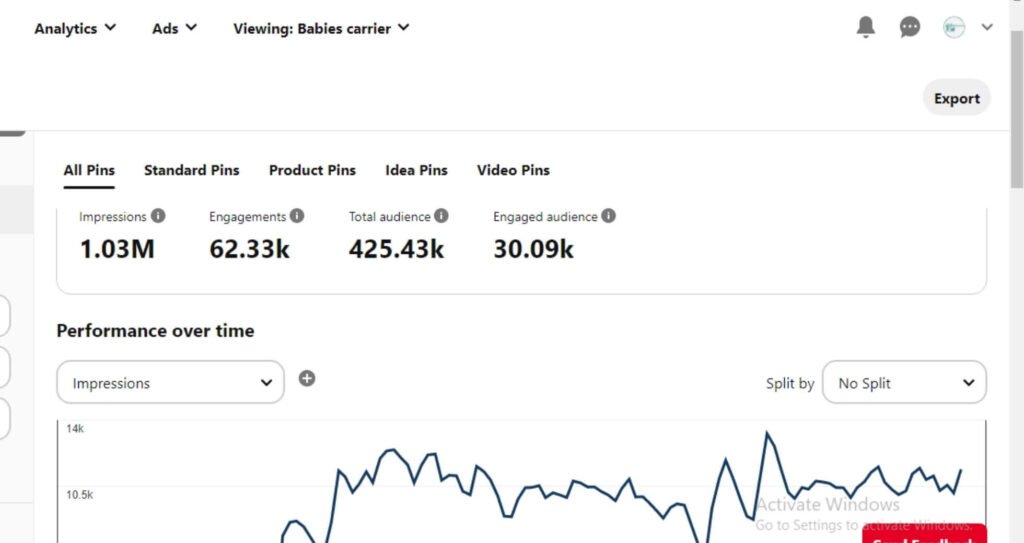Click the info icon next to Impressions
Image resolution: width=1024 pixels, height=543 pixels.
click(x=158, y=216)
